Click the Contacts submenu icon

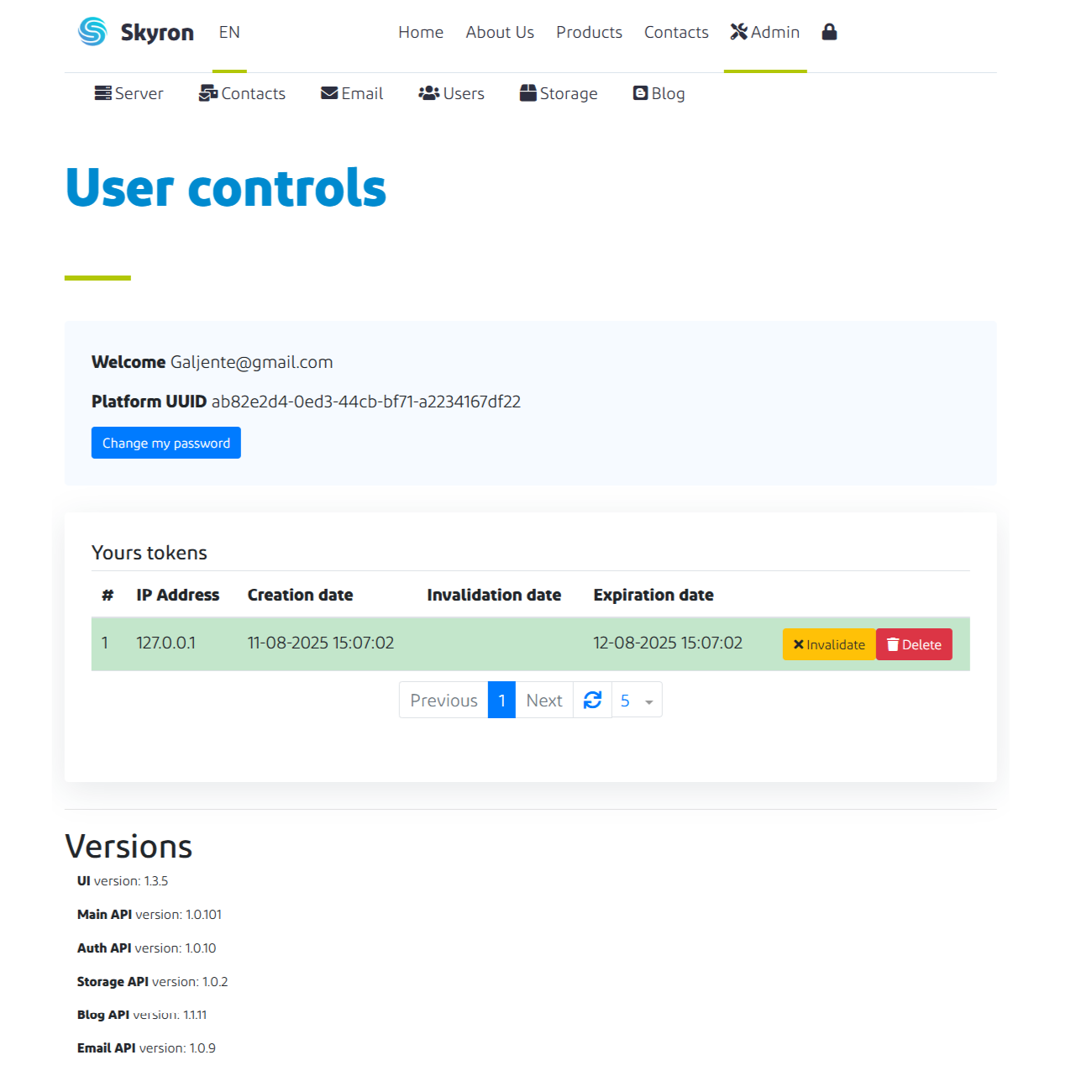(207, 93)
